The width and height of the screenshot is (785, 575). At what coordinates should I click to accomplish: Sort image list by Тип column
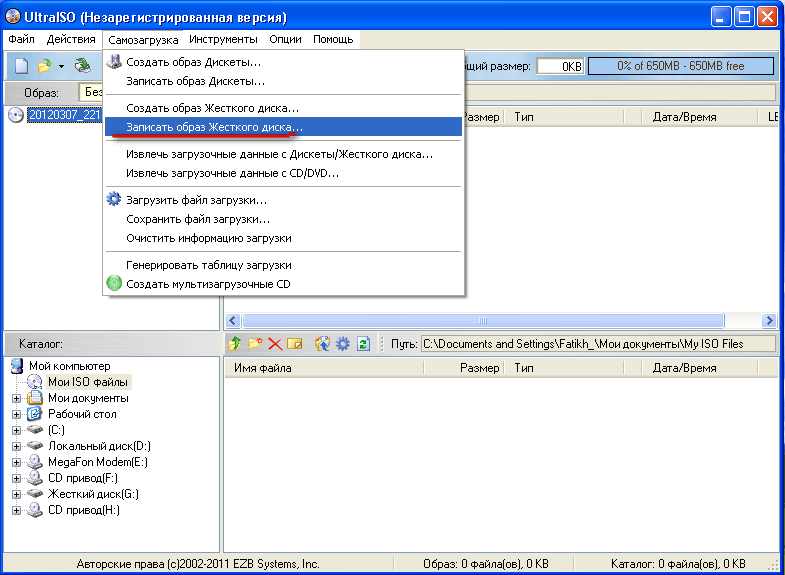(564, 117)
